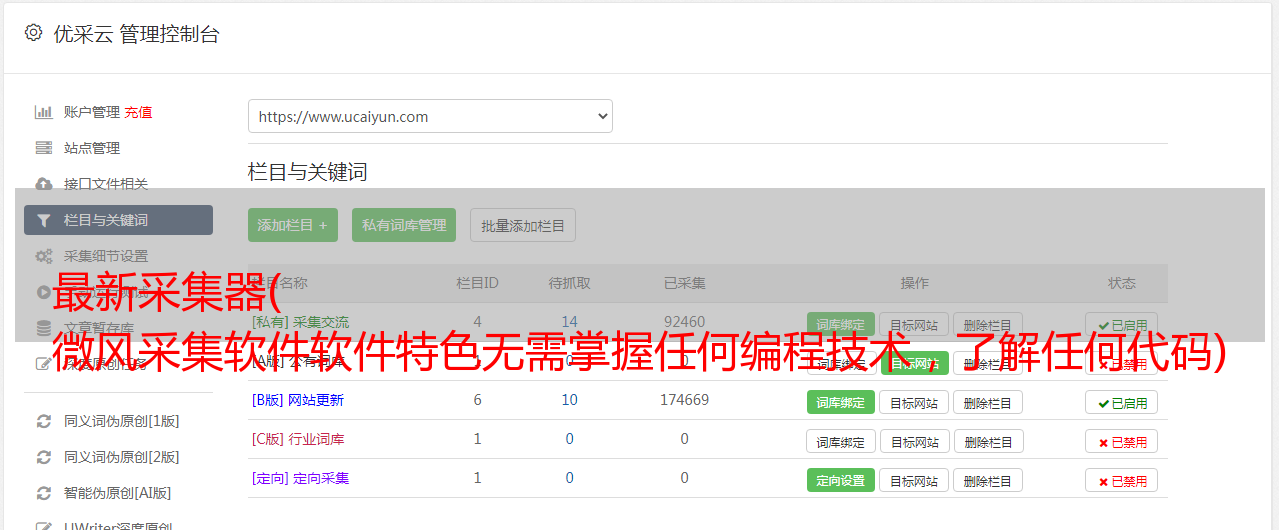Click the database icon for 文章暂存库
This screenshot has height=530, width=1279.
pyautogui.click(x=43, y=328)
